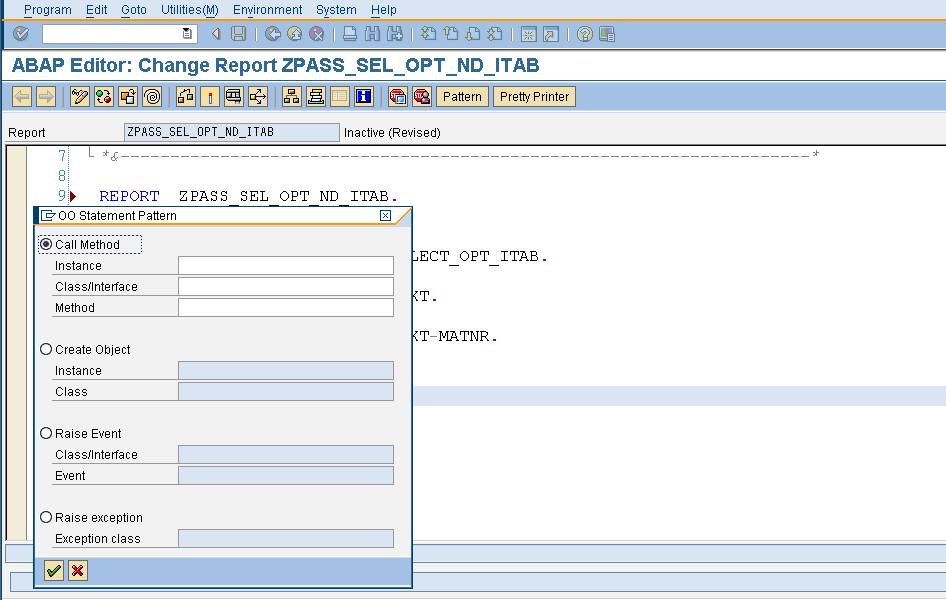Select the Raise Event radio button
This screenshot has height=600, width=946.
tap(46, 432)
